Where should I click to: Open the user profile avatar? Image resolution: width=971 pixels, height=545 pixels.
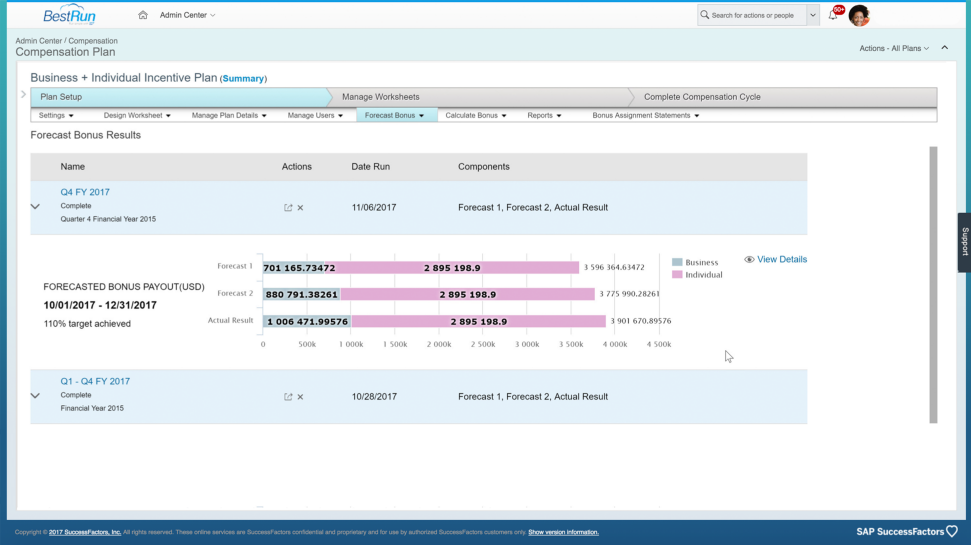click(x=859, y=15)
